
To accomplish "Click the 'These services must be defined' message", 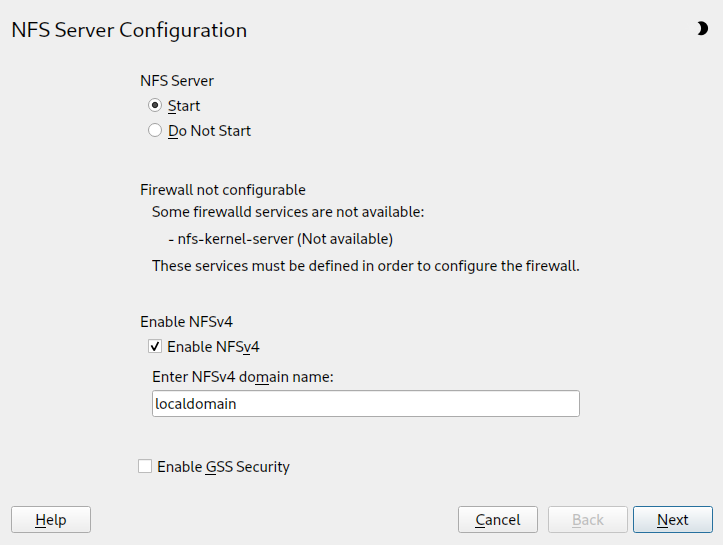I will (366, 266).
